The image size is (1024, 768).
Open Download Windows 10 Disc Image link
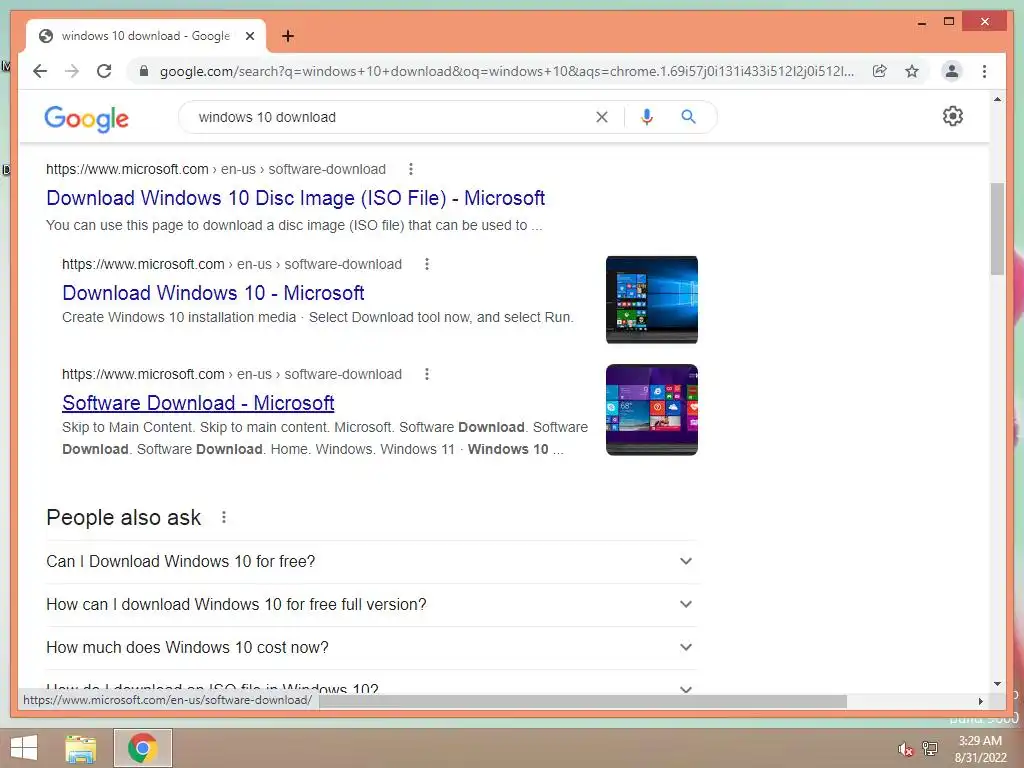pyautogui.click(x=295, y=198)
